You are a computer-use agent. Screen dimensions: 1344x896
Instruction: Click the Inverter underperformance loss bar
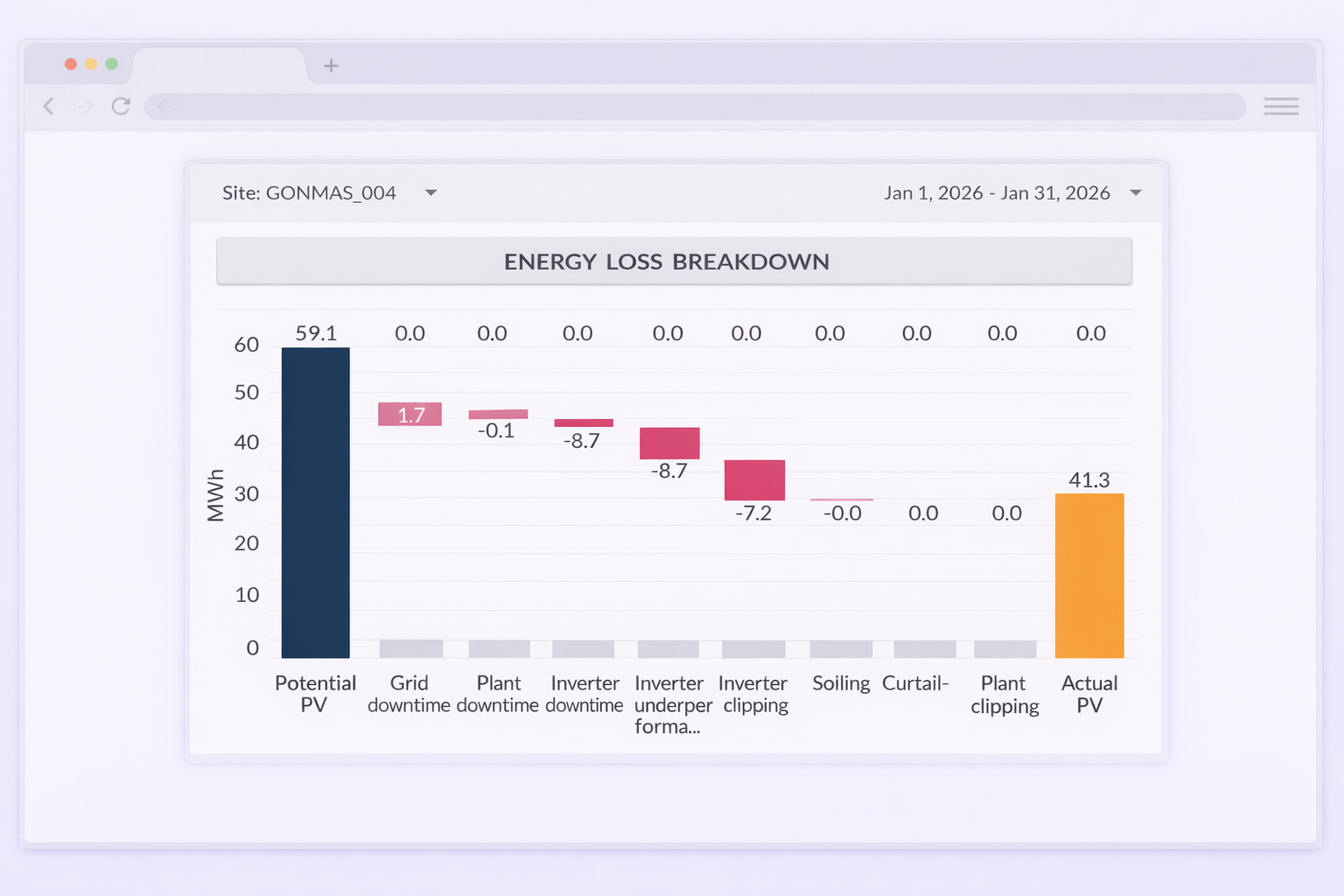point(669,443)
